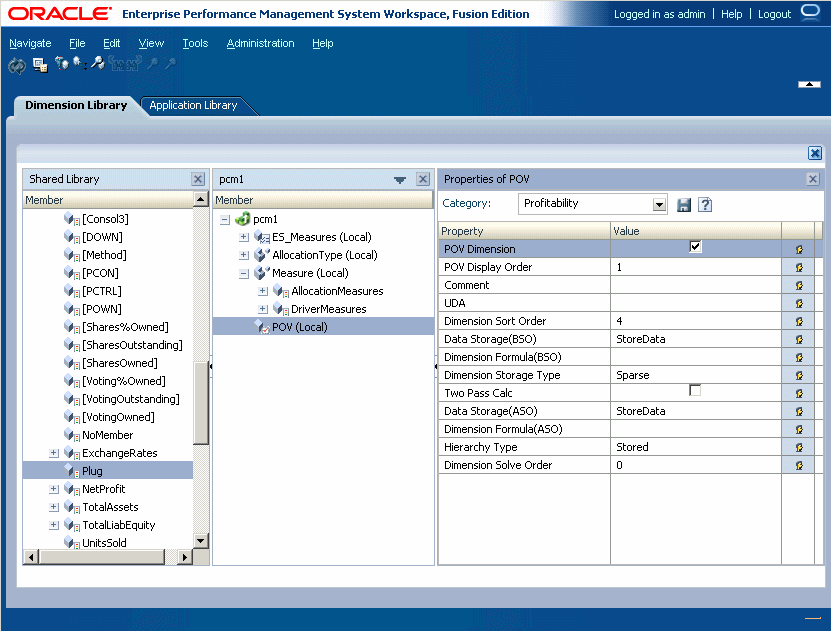Collapse the Measure (Local) node
Screen dimensions: 831x631
click(x=244, y=274)
